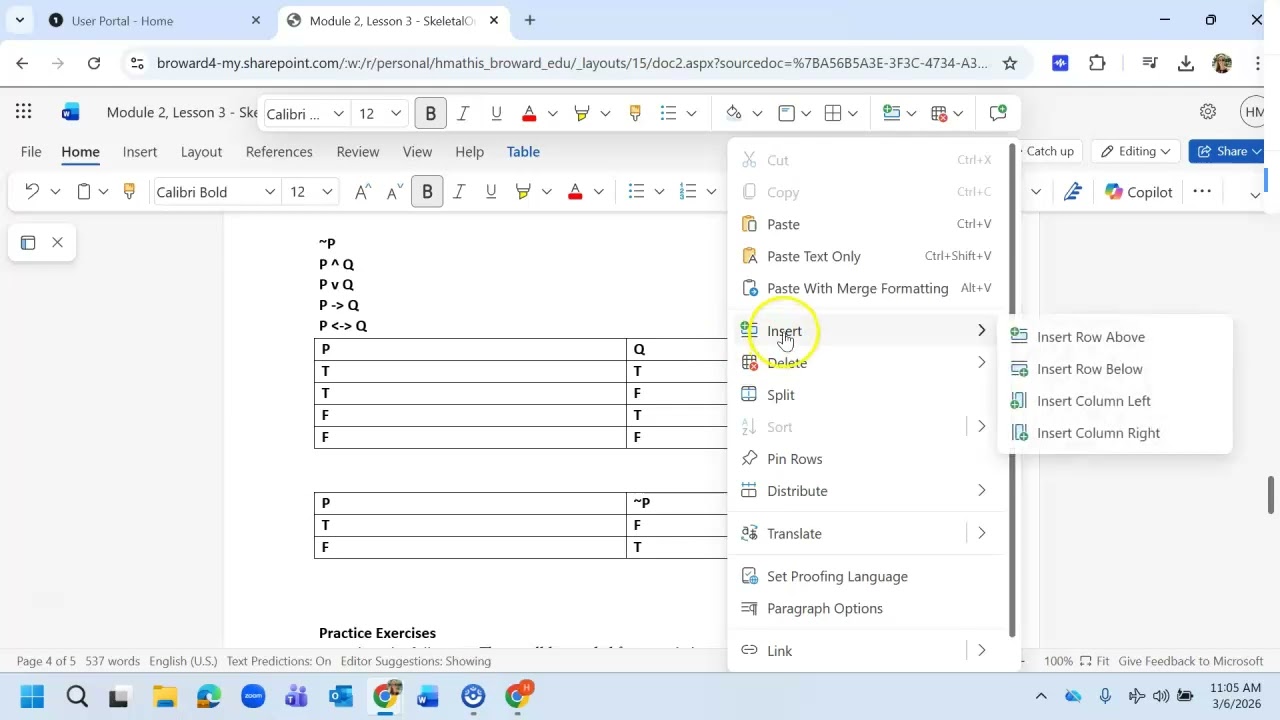Open Outlook from the taskbar
The height and width of the screenshot is (720, 1280).
341,696
